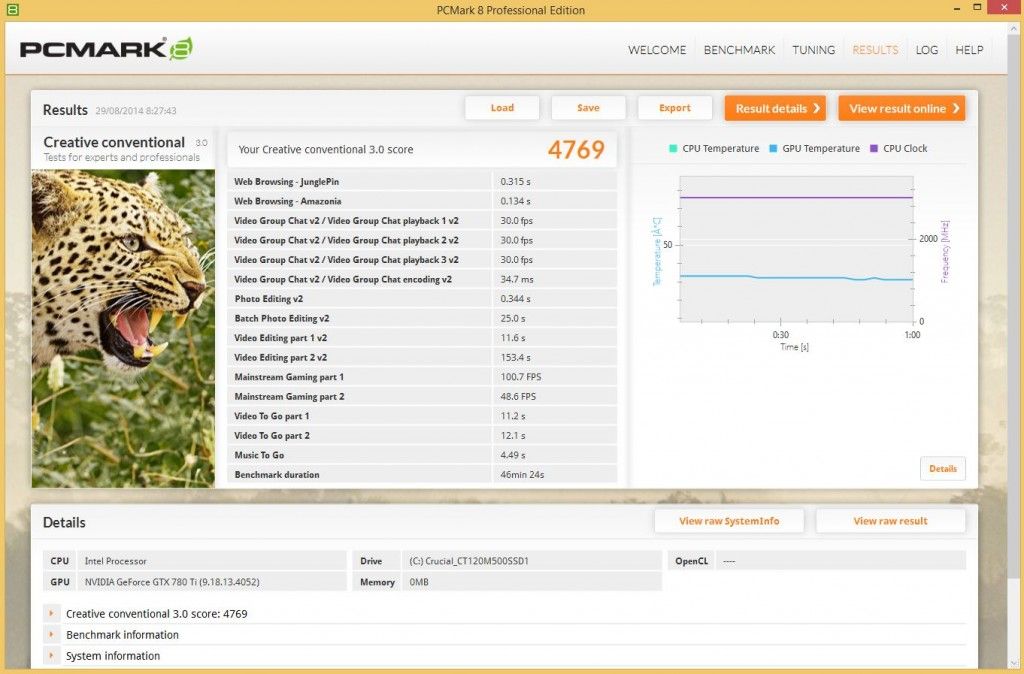The height and width of the screenshot is (674, 1024).
Task: Click the GPU Temperature legend swatch
Action: (773, 148)
